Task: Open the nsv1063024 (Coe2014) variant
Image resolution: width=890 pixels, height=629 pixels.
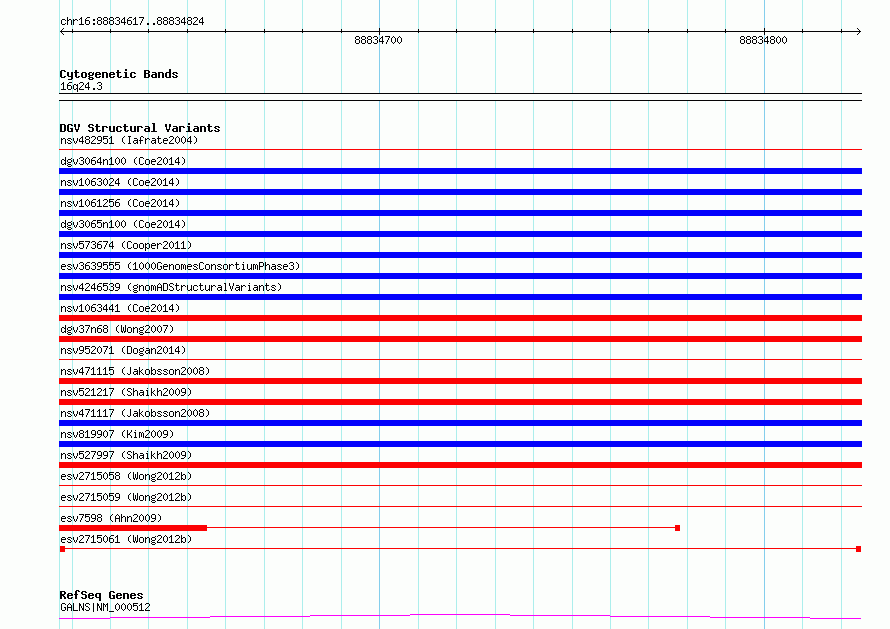Action: click(x=120, y=182)
